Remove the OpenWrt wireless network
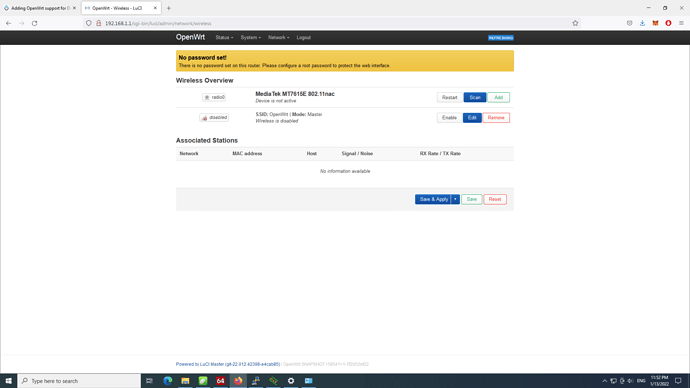This screenshot has width=690, height=388. click(x=496, y=117)
